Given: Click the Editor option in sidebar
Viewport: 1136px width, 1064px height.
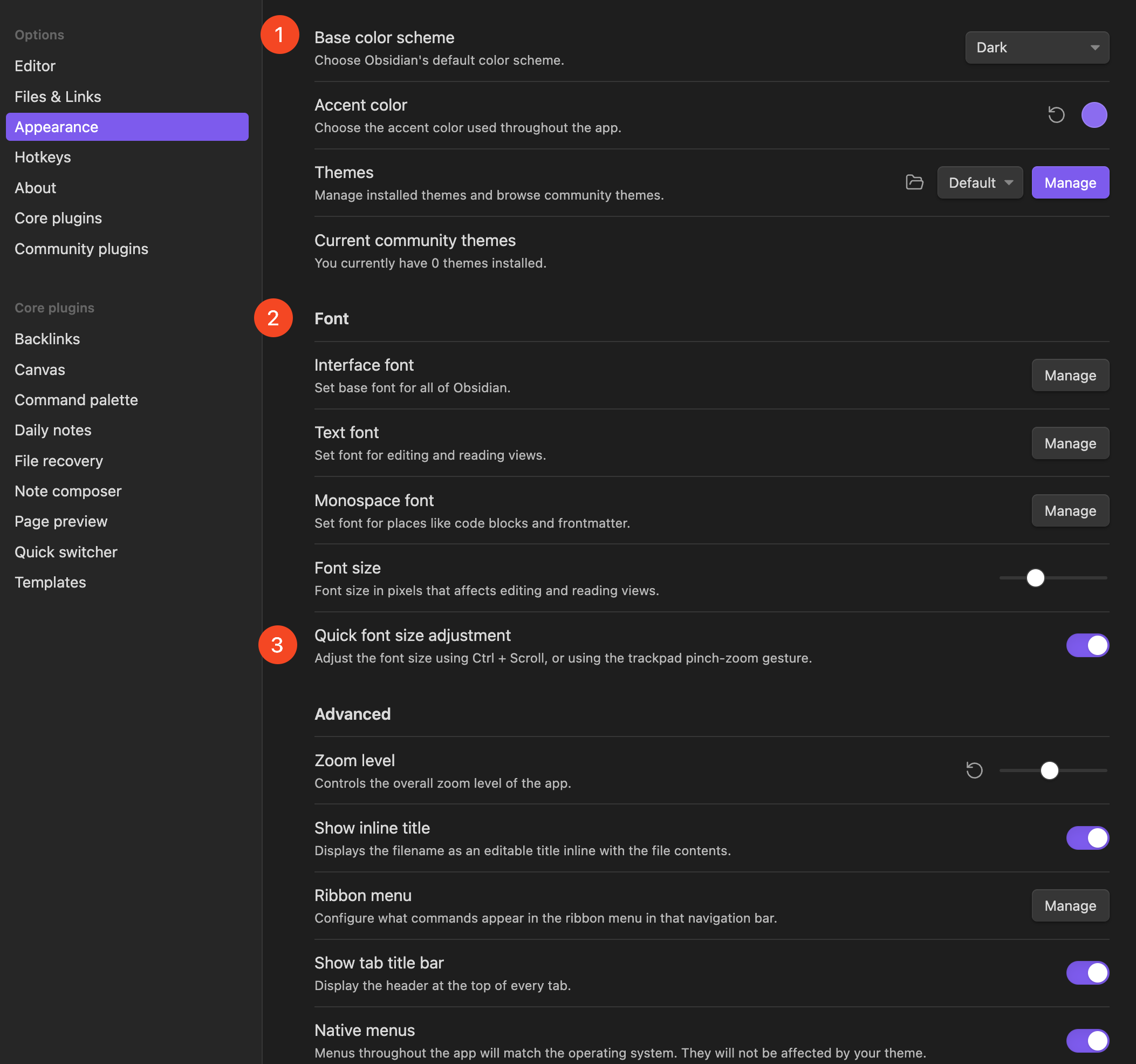Looking at the screenshot, I should click(35, 66).
